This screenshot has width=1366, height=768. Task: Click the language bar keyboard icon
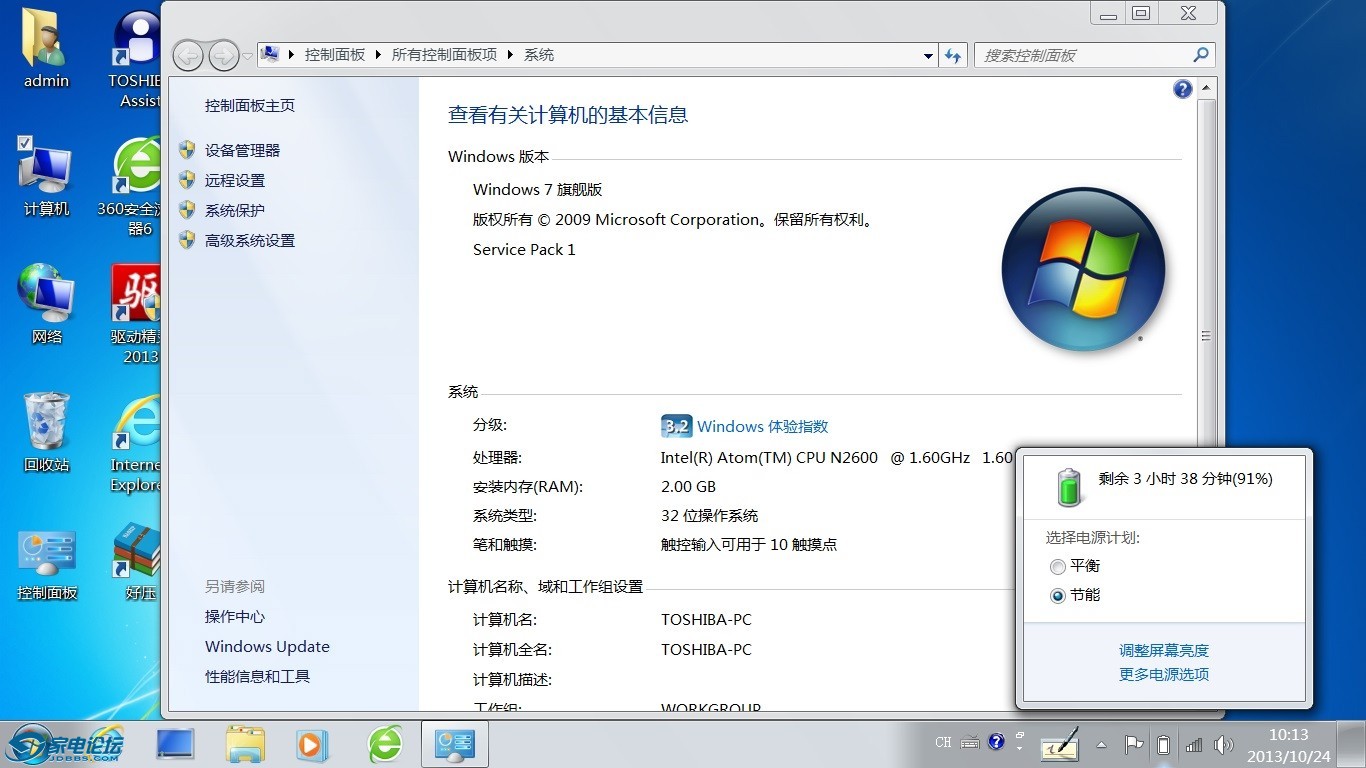point(970,742)
